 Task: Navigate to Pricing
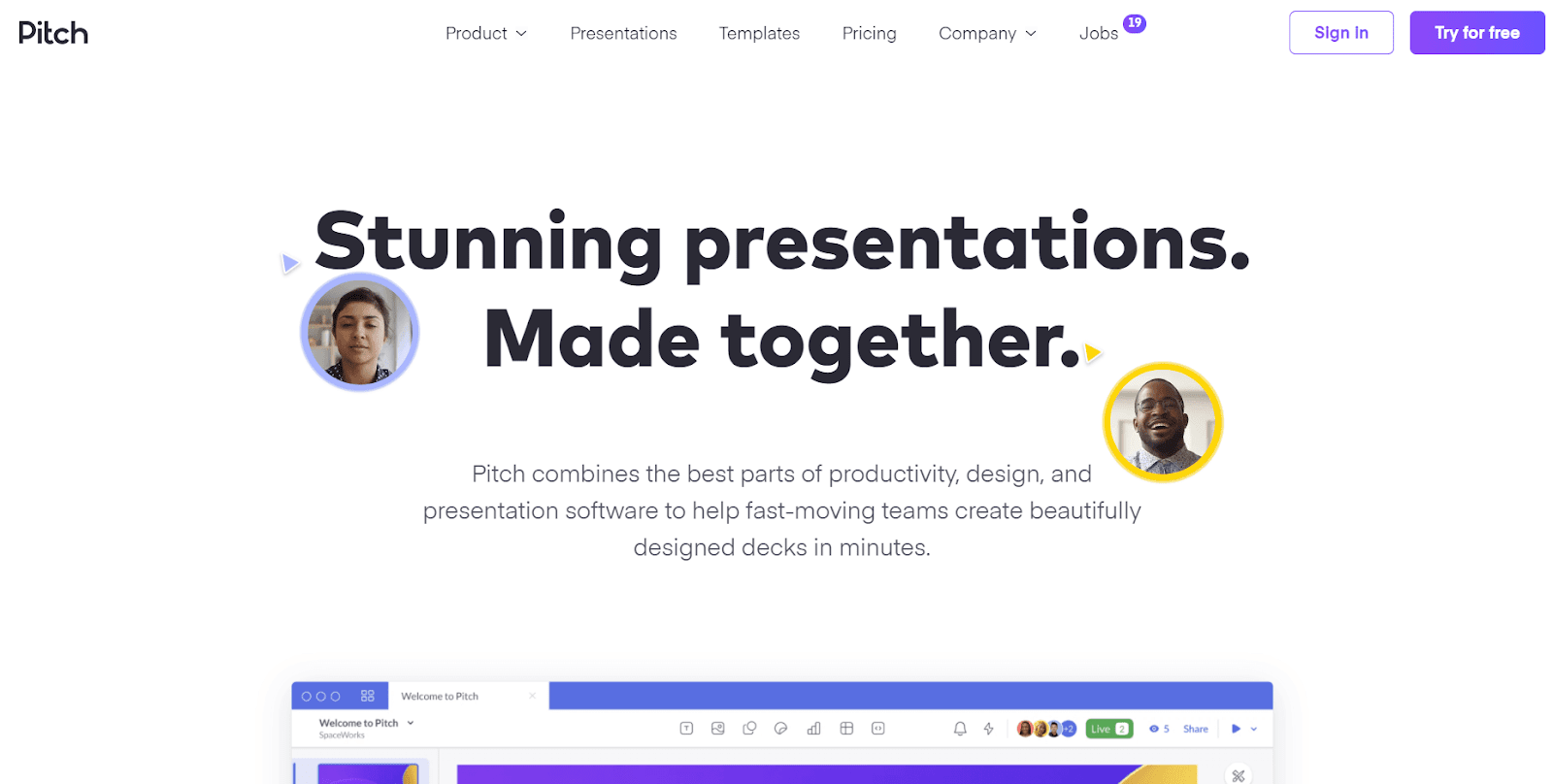click(x=869, y=33)
